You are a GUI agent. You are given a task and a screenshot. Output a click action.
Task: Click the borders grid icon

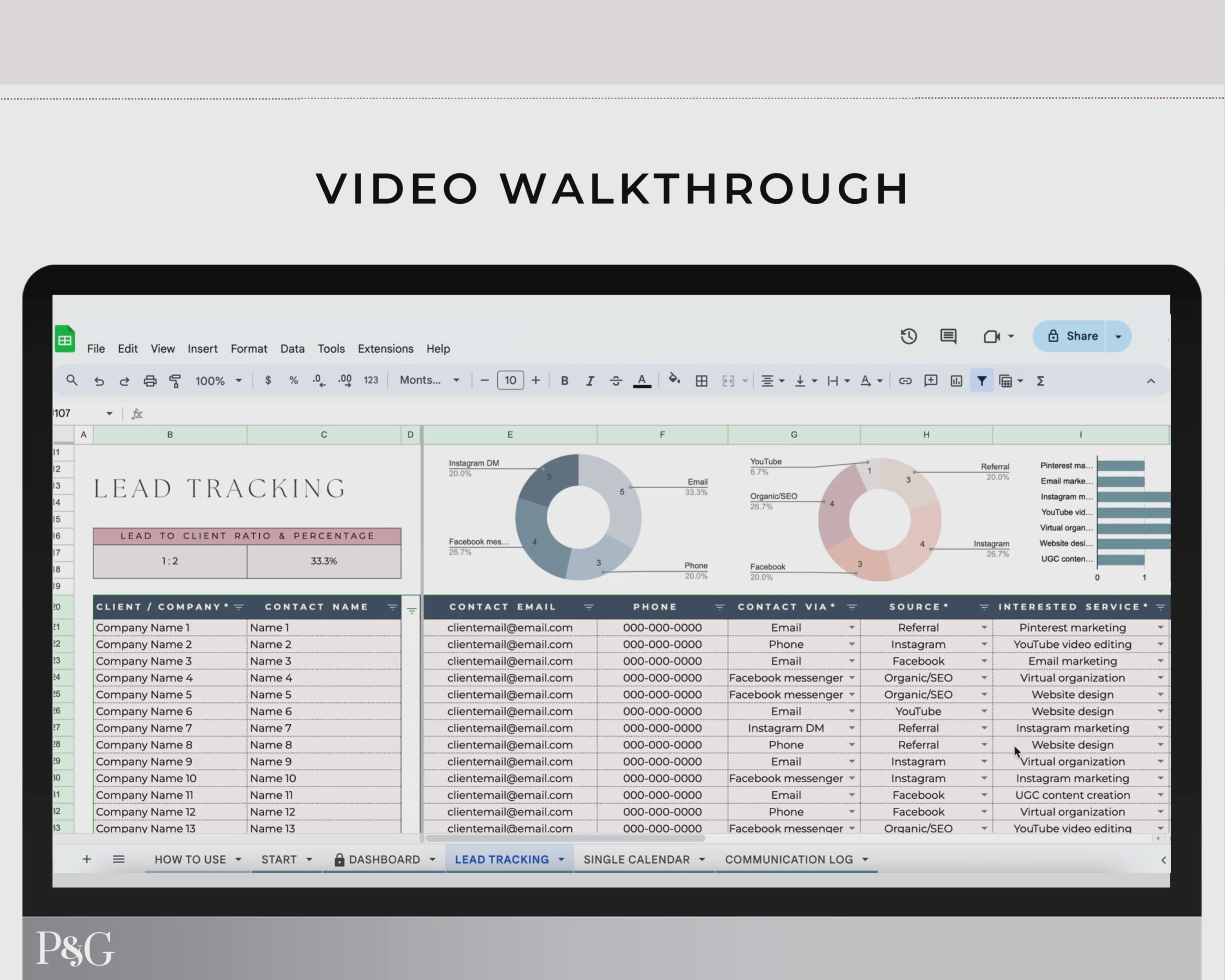pyautogui.click(x=701, y=381)
